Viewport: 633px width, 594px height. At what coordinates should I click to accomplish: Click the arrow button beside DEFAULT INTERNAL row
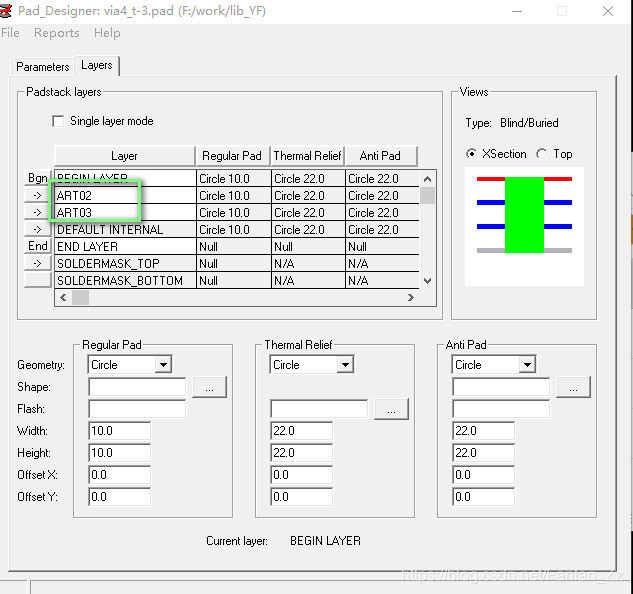coord(38,229)
